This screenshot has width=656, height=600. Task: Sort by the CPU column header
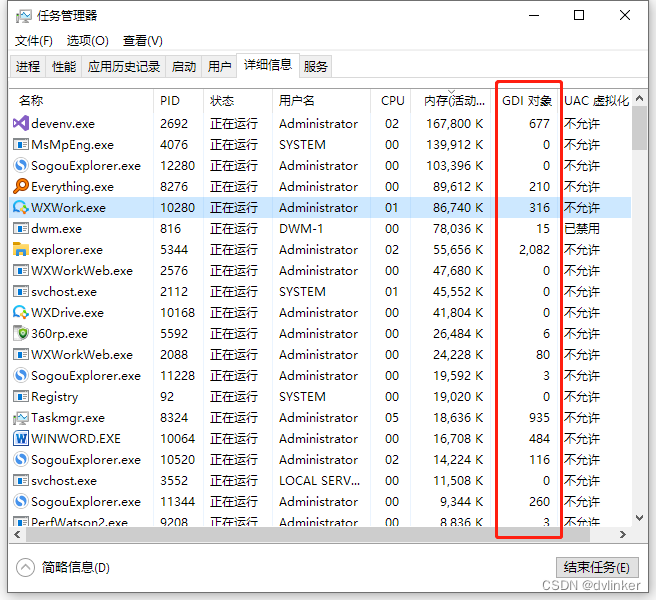point(390,101)
